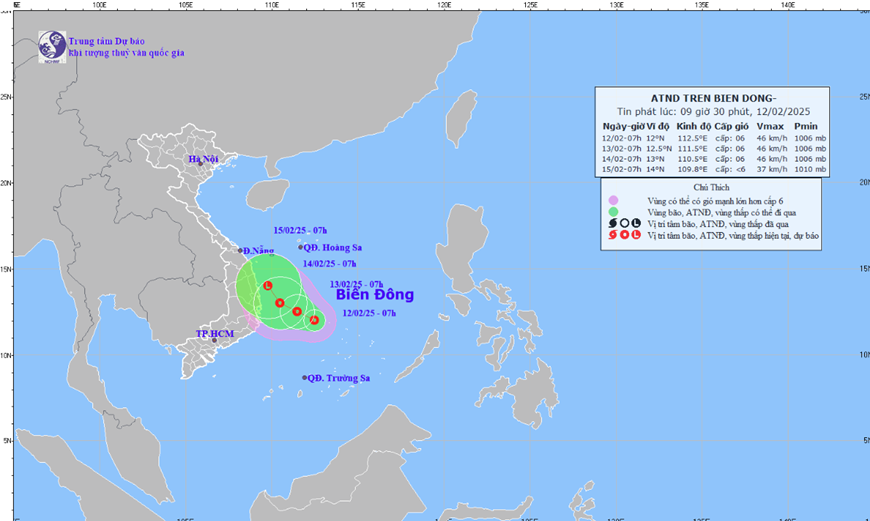Click the Đ.Nẵng city marker
Screen dimensions: 870x521
point(240,251)
